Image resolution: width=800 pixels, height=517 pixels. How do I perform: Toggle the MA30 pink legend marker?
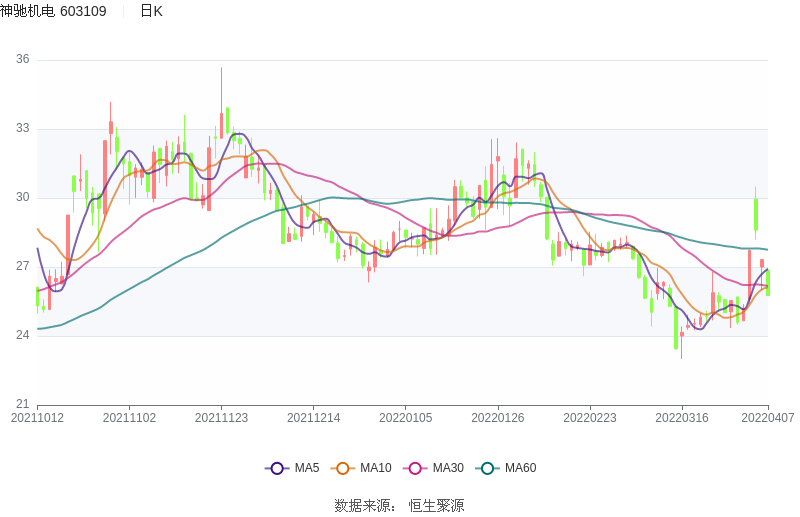(415, 468)
